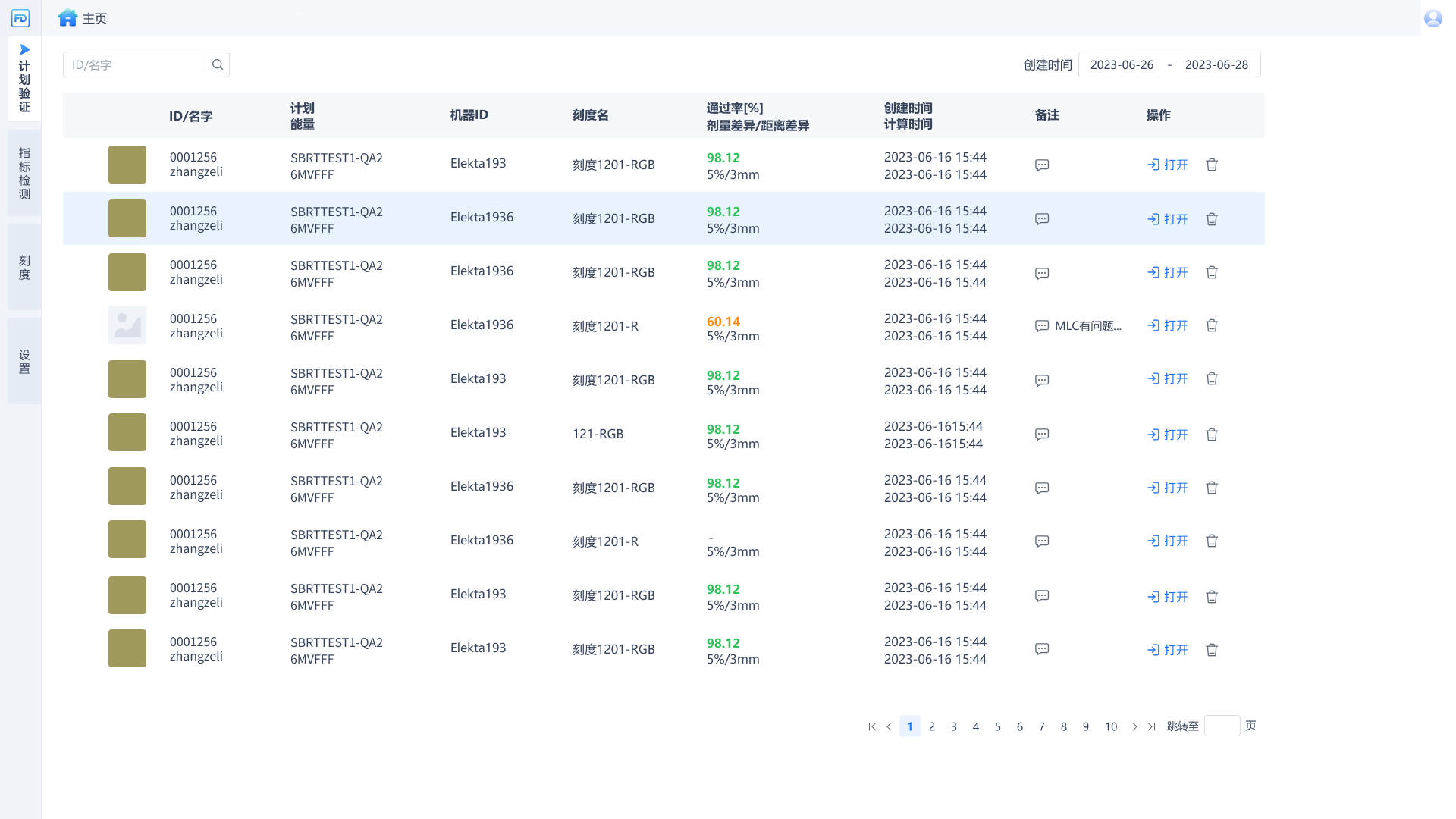Jump to pagination page 10
This screenshot has width=1456, height=819.
pos(1111,726)
